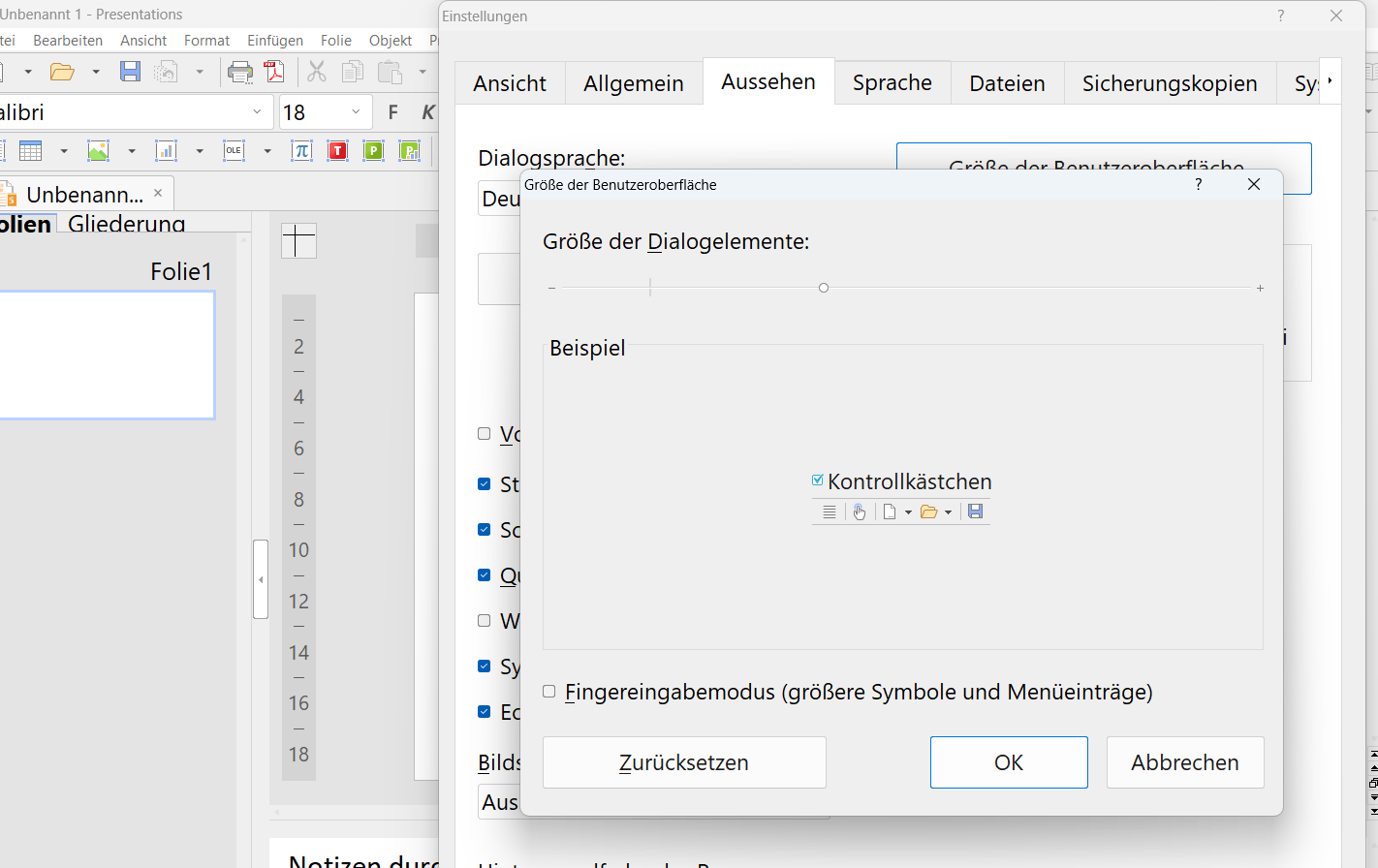The image size is (1378, 868).
Task: Apply italic with the K icon
Action: [x=427, y=112]
